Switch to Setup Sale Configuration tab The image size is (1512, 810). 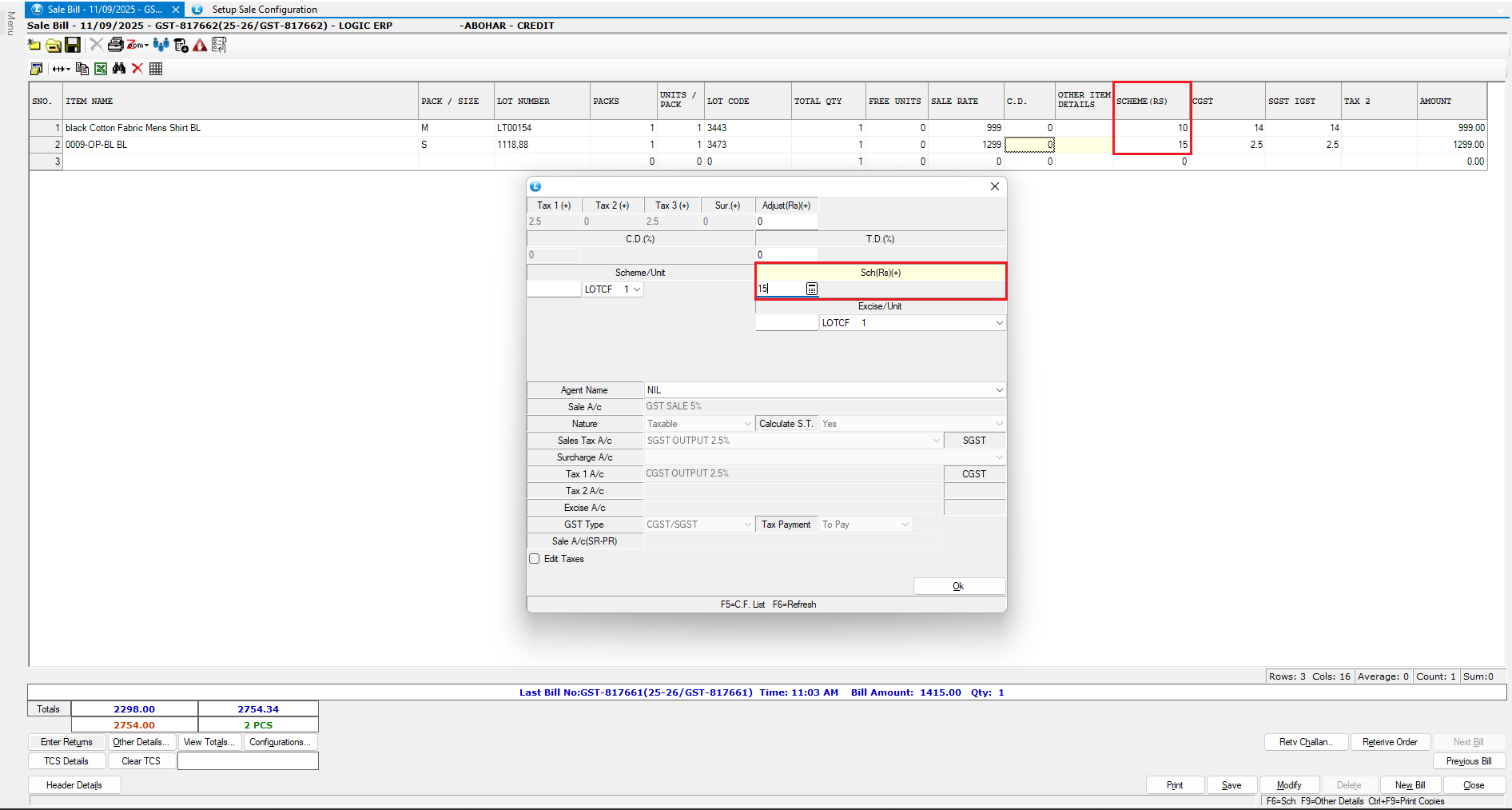[x=264, y=10]
